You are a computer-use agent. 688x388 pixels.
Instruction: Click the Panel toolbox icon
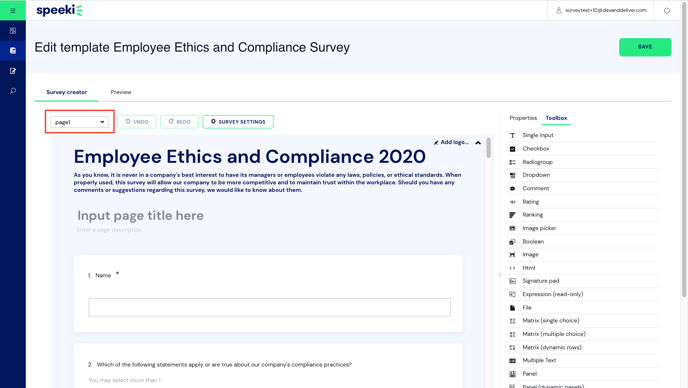[512, 374]
